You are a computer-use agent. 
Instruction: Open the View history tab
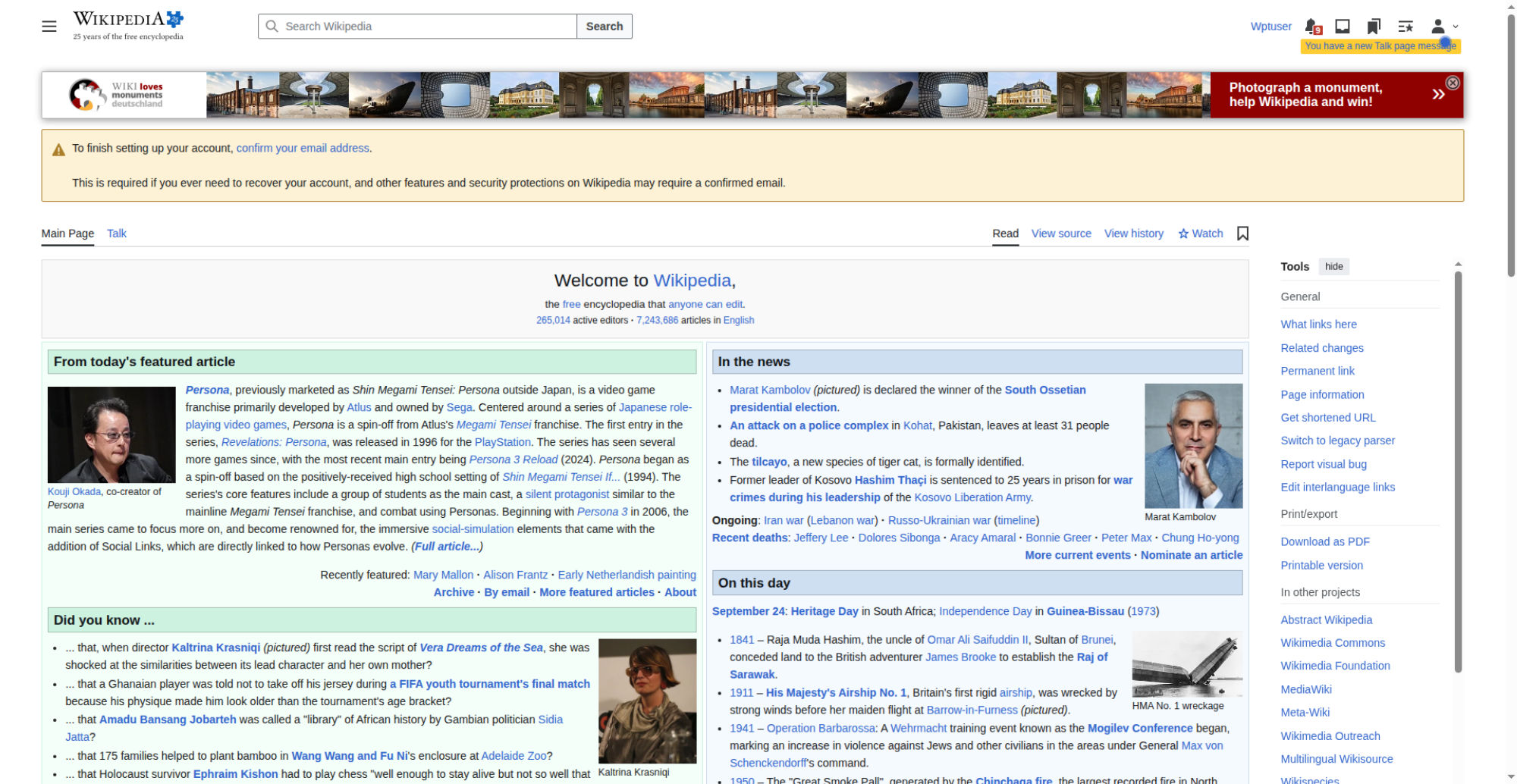(1134, 234)
